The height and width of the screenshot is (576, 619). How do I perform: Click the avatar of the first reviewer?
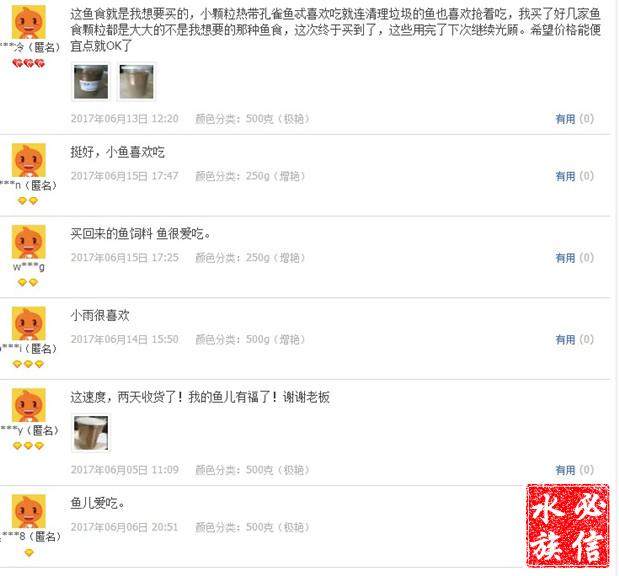[x=28, y=22]
